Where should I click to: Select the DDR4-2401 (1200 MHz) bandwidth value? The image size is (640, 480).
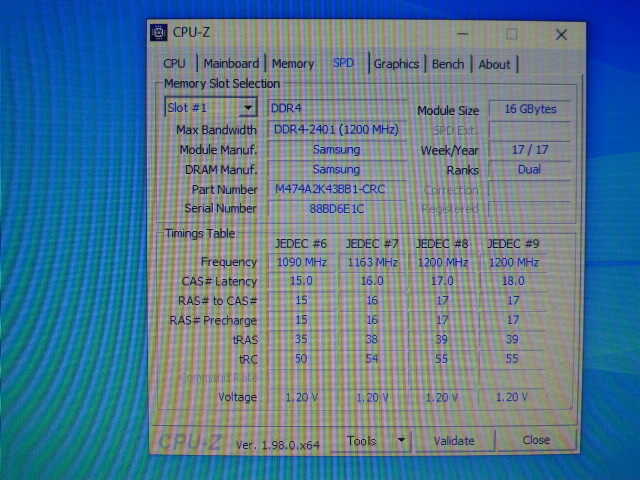pyautogui.click(x=337, y=129)
